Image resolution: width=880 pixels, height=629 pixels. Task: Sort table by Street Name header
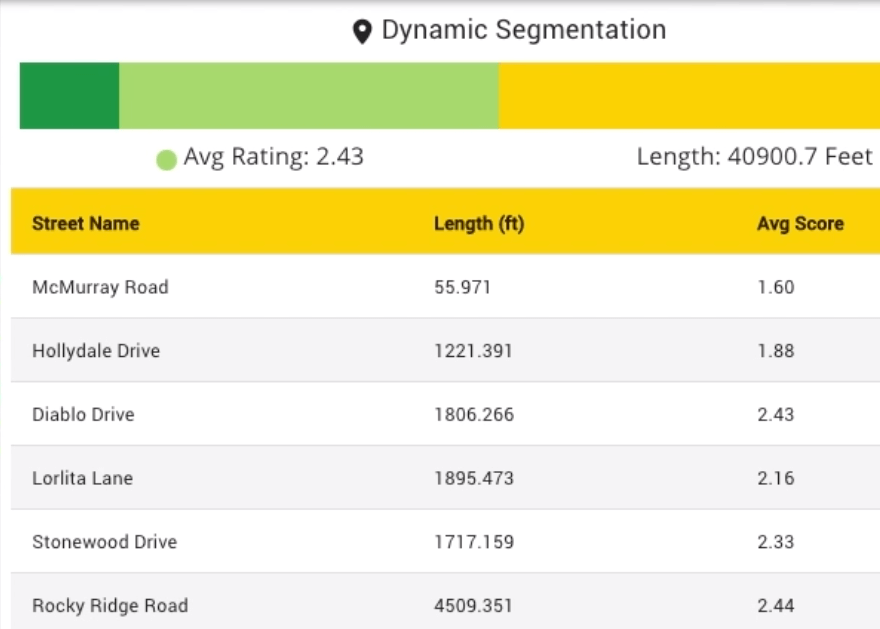pos(86,223)
